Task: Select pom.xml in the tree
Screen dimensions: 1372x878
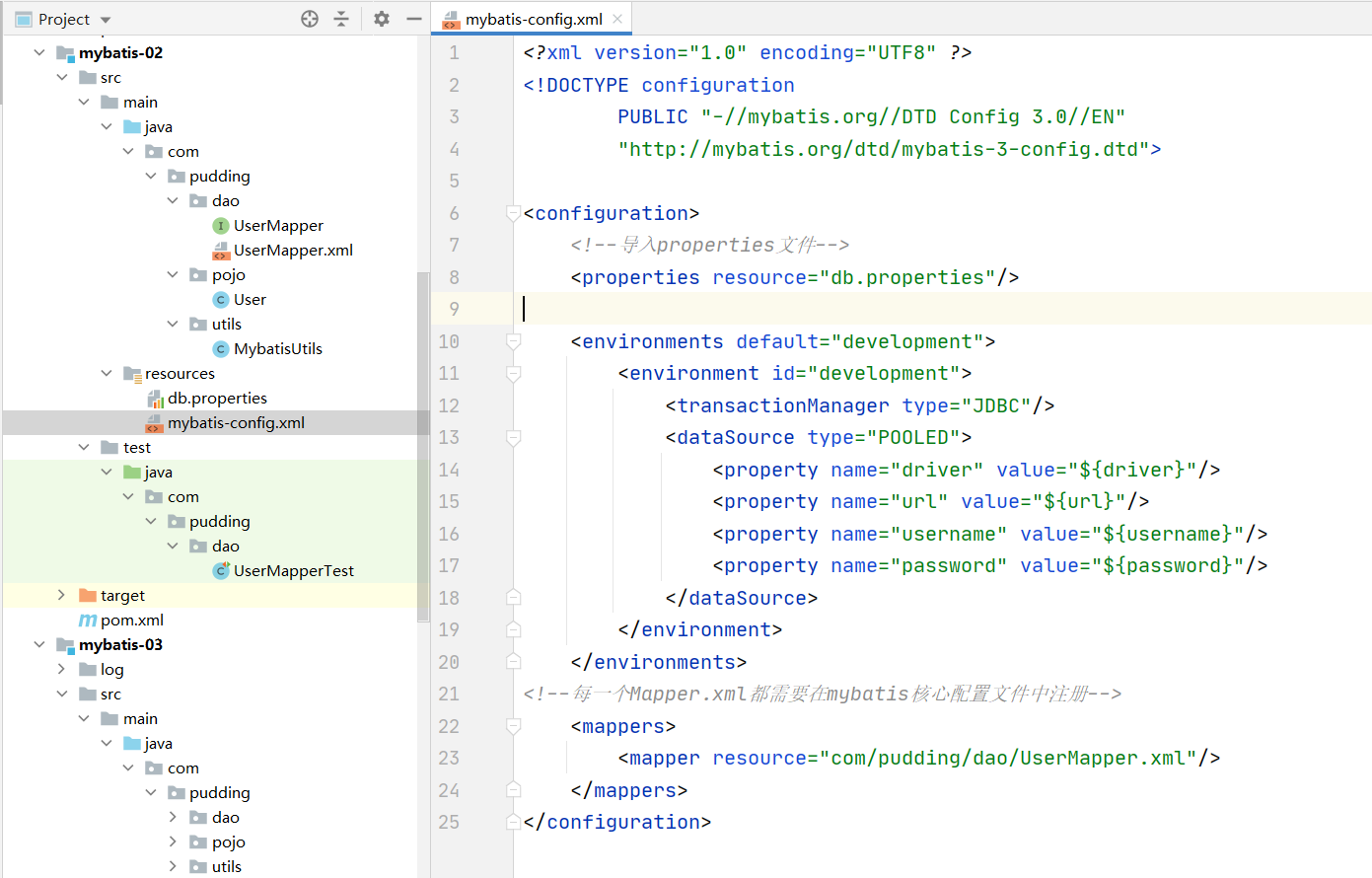Action: click(132, 621)
